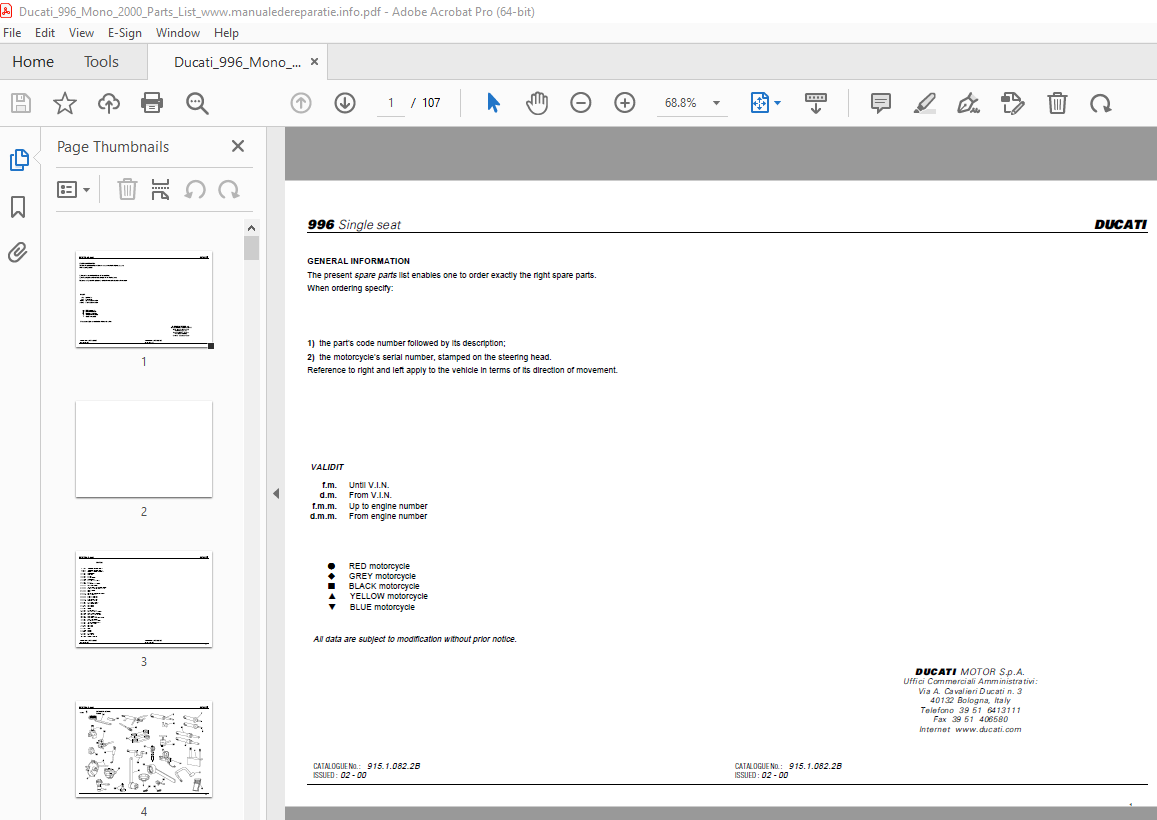Open the Page Thumbnails sidebar icon
This screenshot has height=820, width=1157.
pyautogui.click(x=18, y=160)
